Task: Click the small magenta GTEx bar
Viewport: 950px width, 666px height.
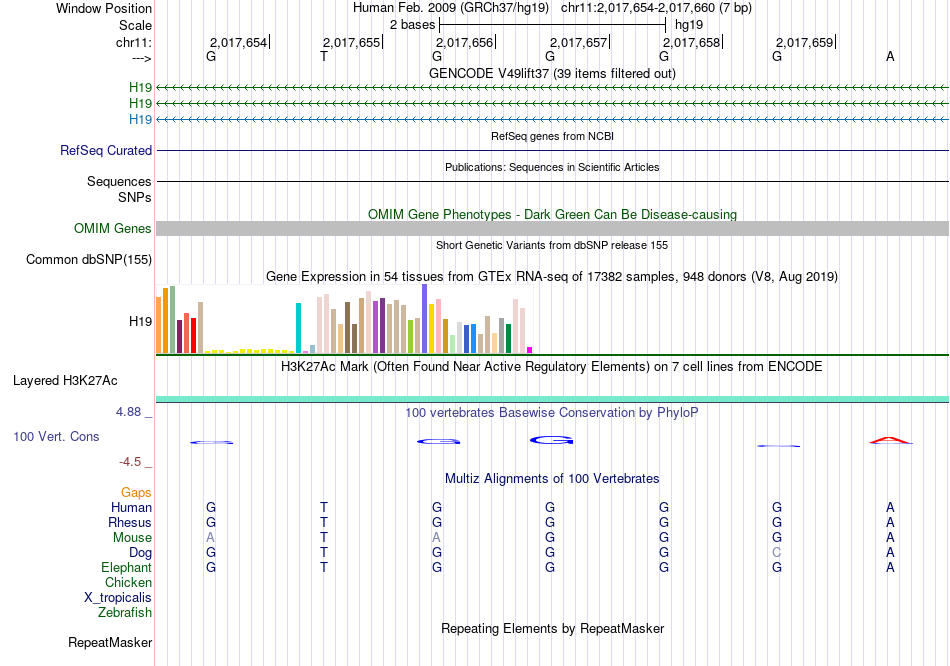Action: coord(530,350)
